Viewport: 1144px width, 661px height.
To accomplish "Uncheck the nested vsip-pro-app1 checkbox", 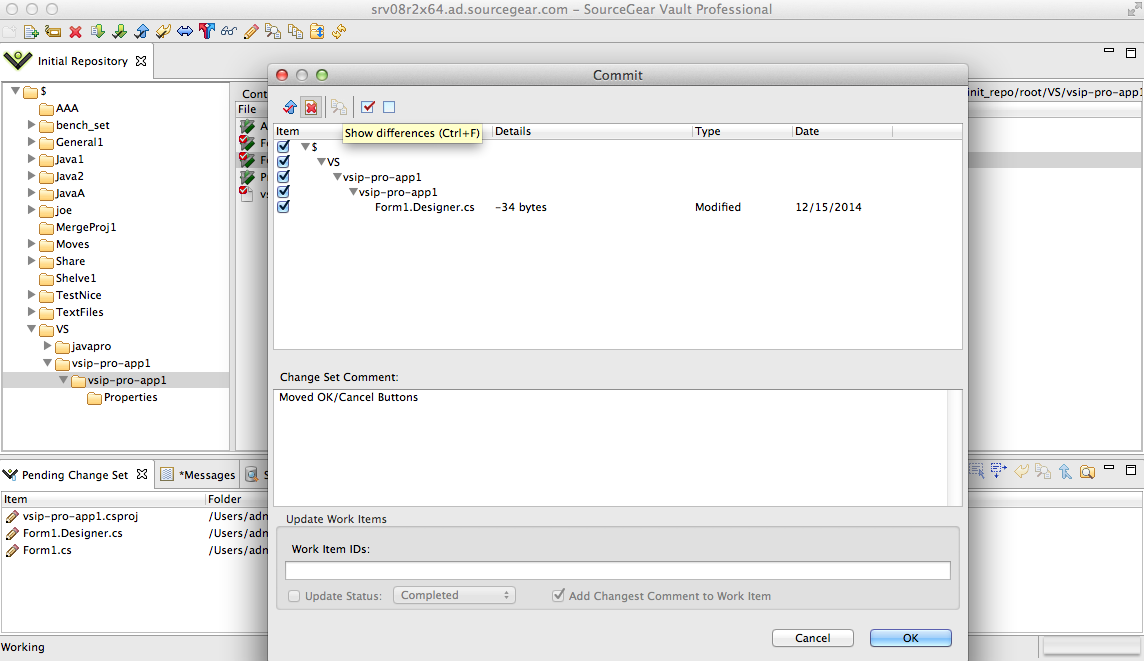I will (284, 192).
